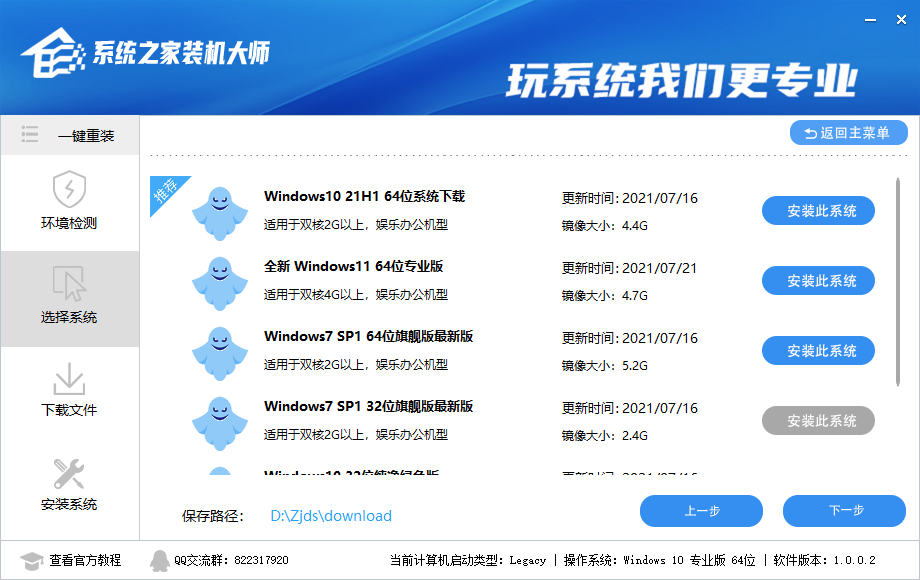Select the title Windows10 21H1 64位系统下载
The image size is (920, 580).
pos(364,196)
